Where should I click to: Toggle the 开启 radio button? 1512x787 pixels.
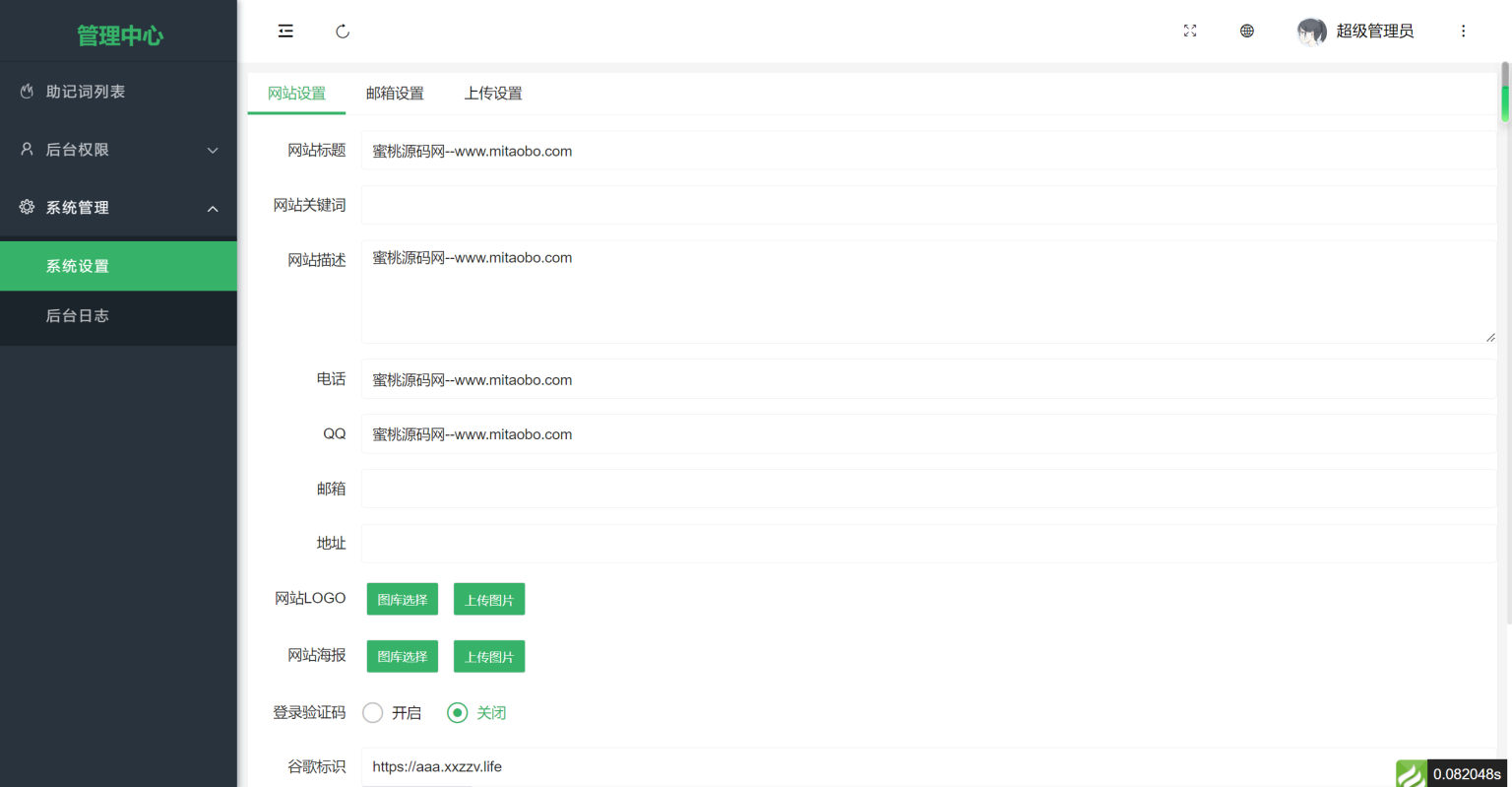(372, 712)
